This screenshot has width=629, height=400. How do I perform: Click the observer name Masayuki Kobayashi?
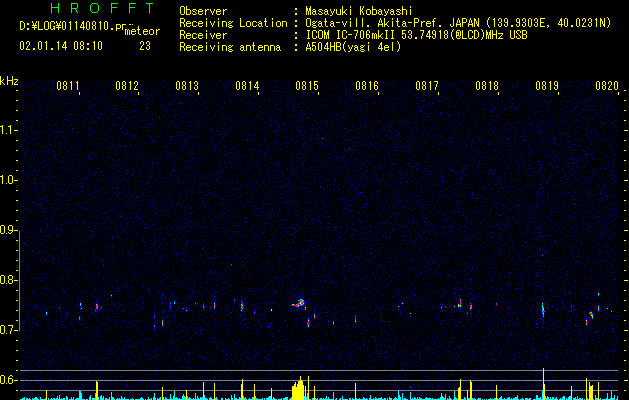(x=359, y=11)
